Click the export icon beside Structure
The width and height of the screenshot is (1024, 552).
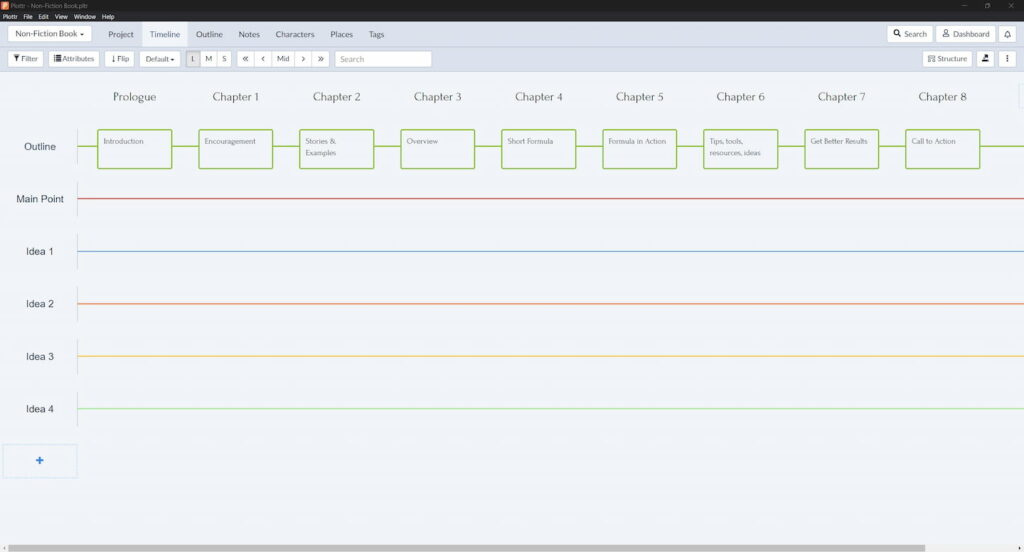pos(985,59)
